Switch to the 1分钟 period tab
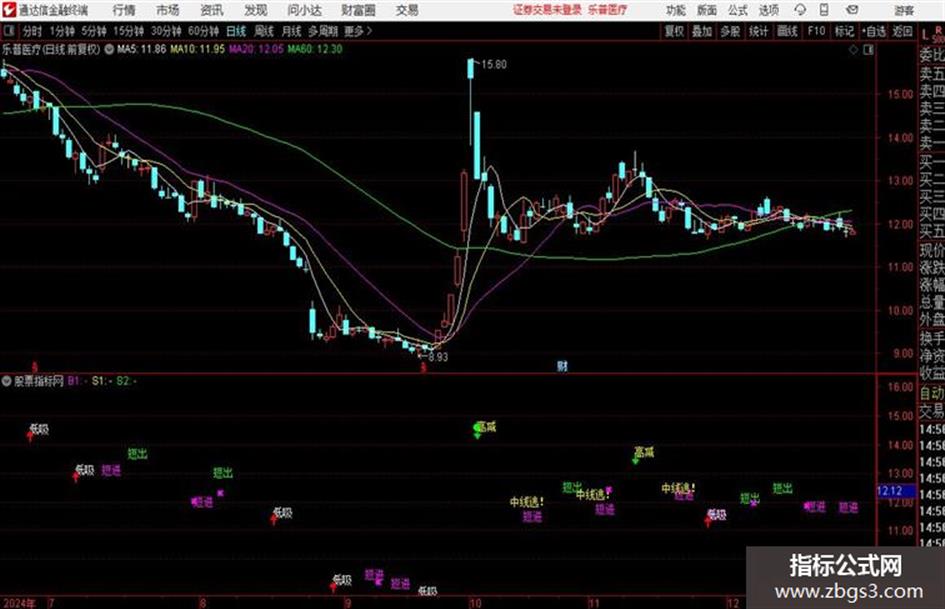This screenshot has height=609, width=945. 61,31
